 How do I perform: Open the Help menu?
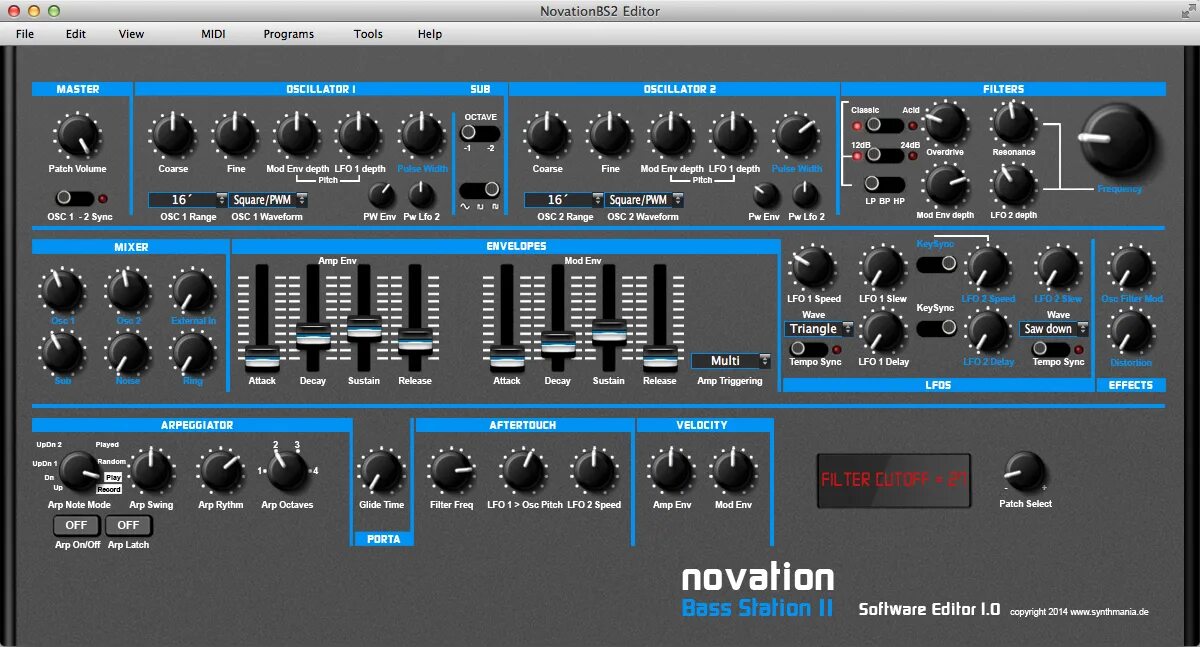pos(430,34)
